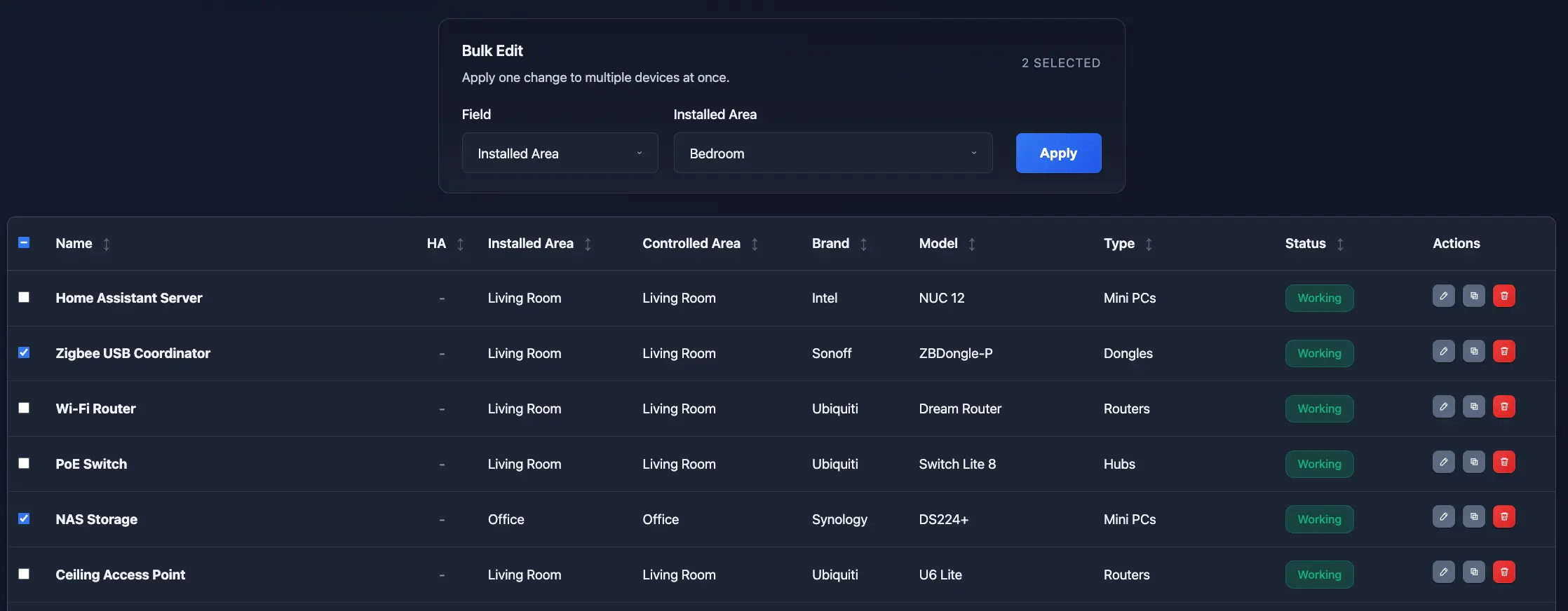Edit the NAS Storage device
Viewport: 1568px width, 611px height.
coord(1443,517)
